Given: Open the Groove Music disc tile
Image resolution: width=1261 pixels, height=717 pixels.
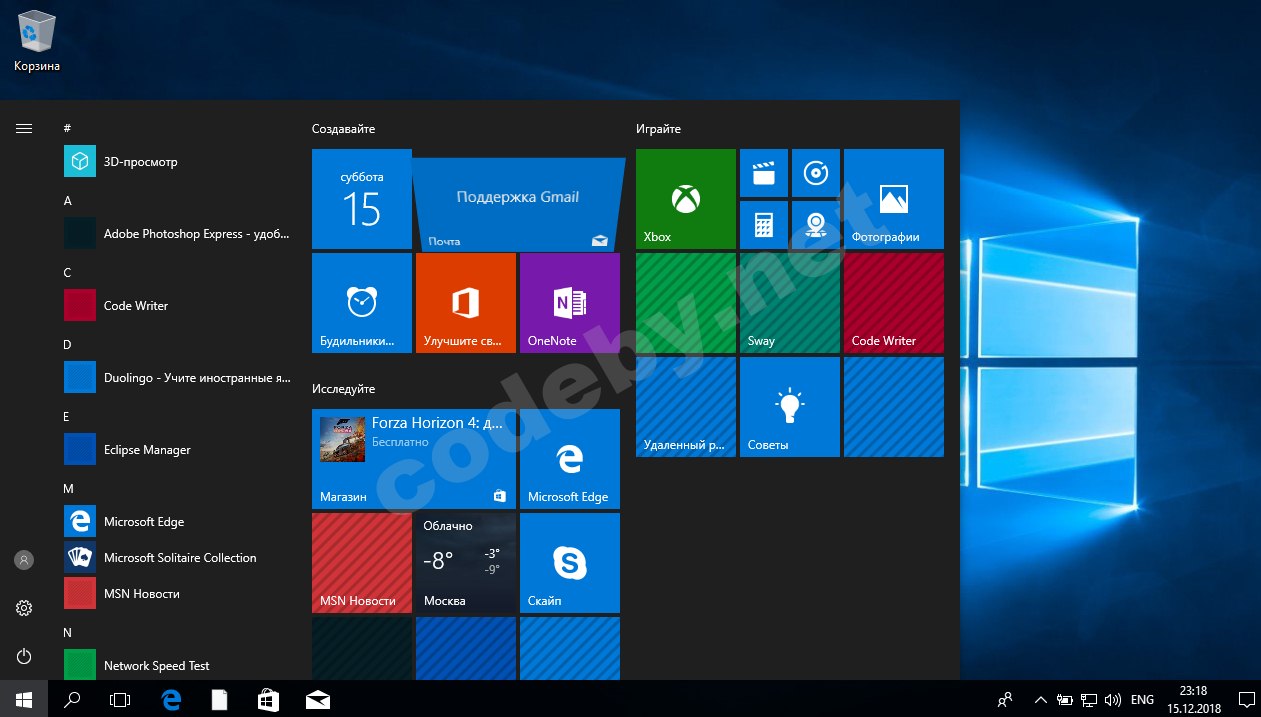Looking at the screenshot, I should click(816, 173).
